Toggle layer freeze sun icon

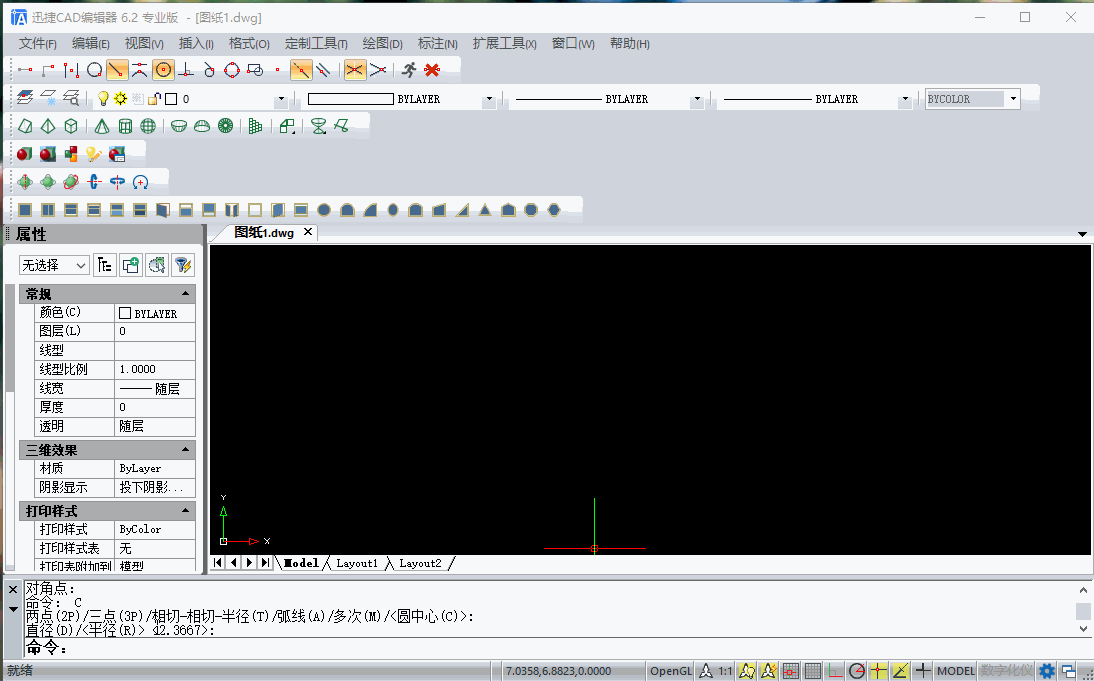pyautogui.click(x=121, y=98)
